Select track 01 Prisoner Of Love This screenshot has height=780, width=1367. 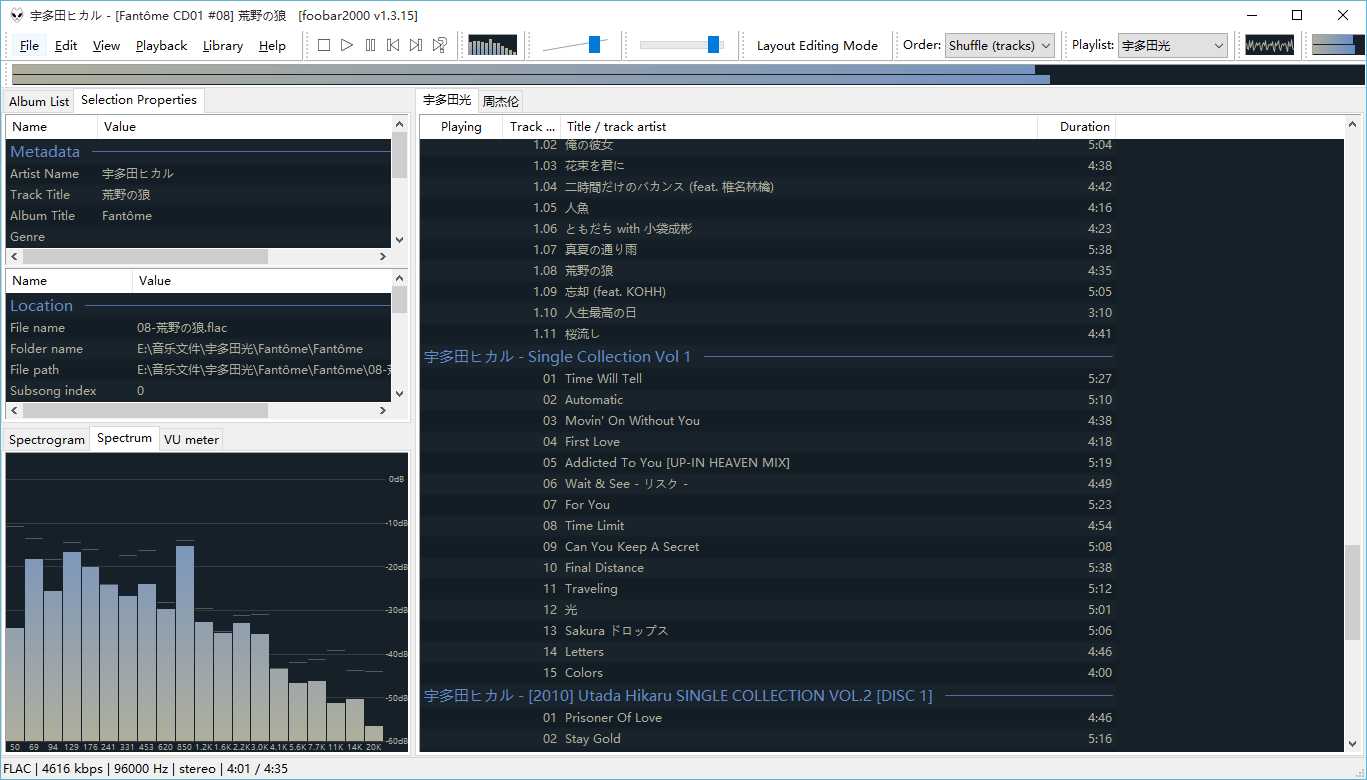(x=766, y=717)
